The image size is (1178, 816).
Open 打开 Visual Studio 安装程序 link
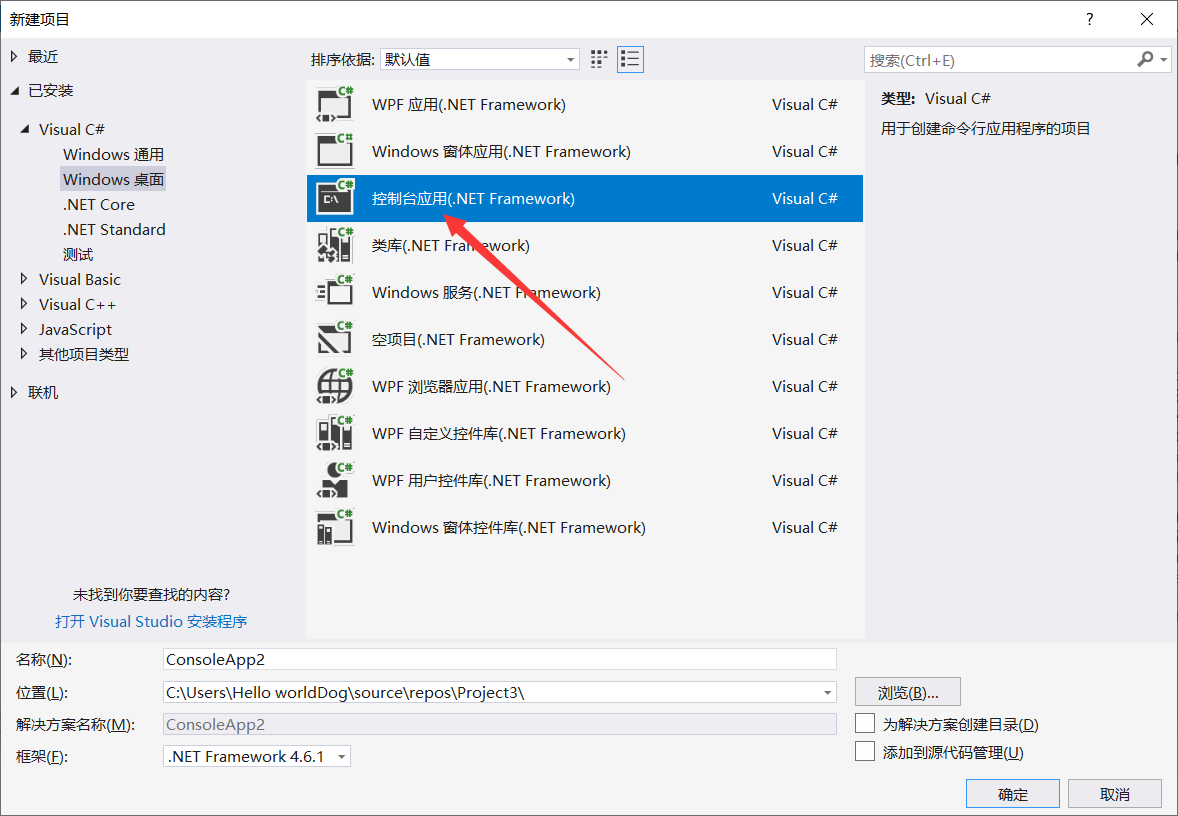pyautogui.click(x=151, y=621)
